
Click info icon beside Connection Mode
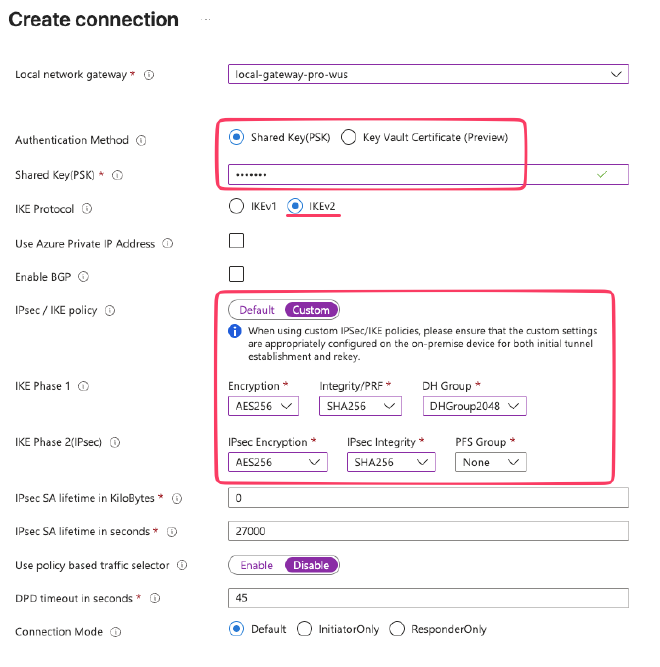click(x=115, y=632)
